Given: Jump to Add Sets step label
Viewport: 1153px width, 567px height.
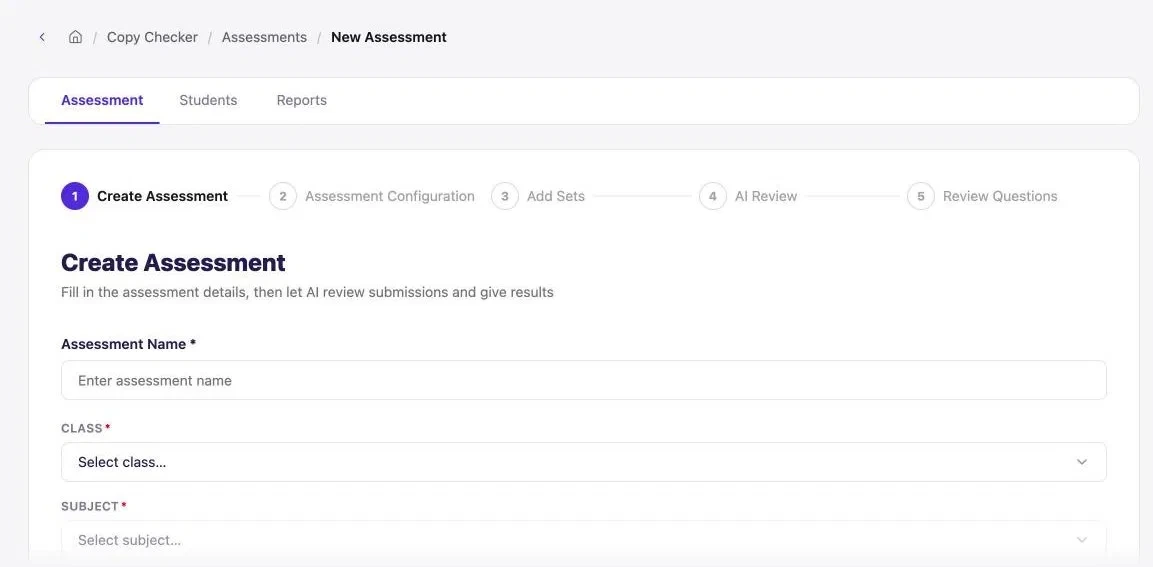Looking at the screenshot, I should [556, 196].
